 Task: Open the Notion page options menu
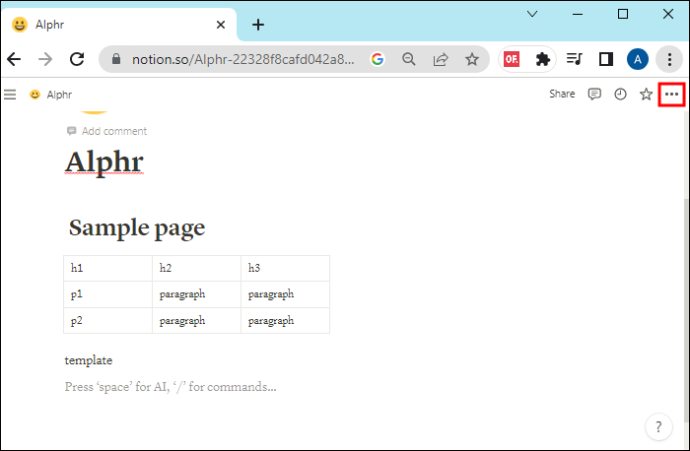[672, 94]
